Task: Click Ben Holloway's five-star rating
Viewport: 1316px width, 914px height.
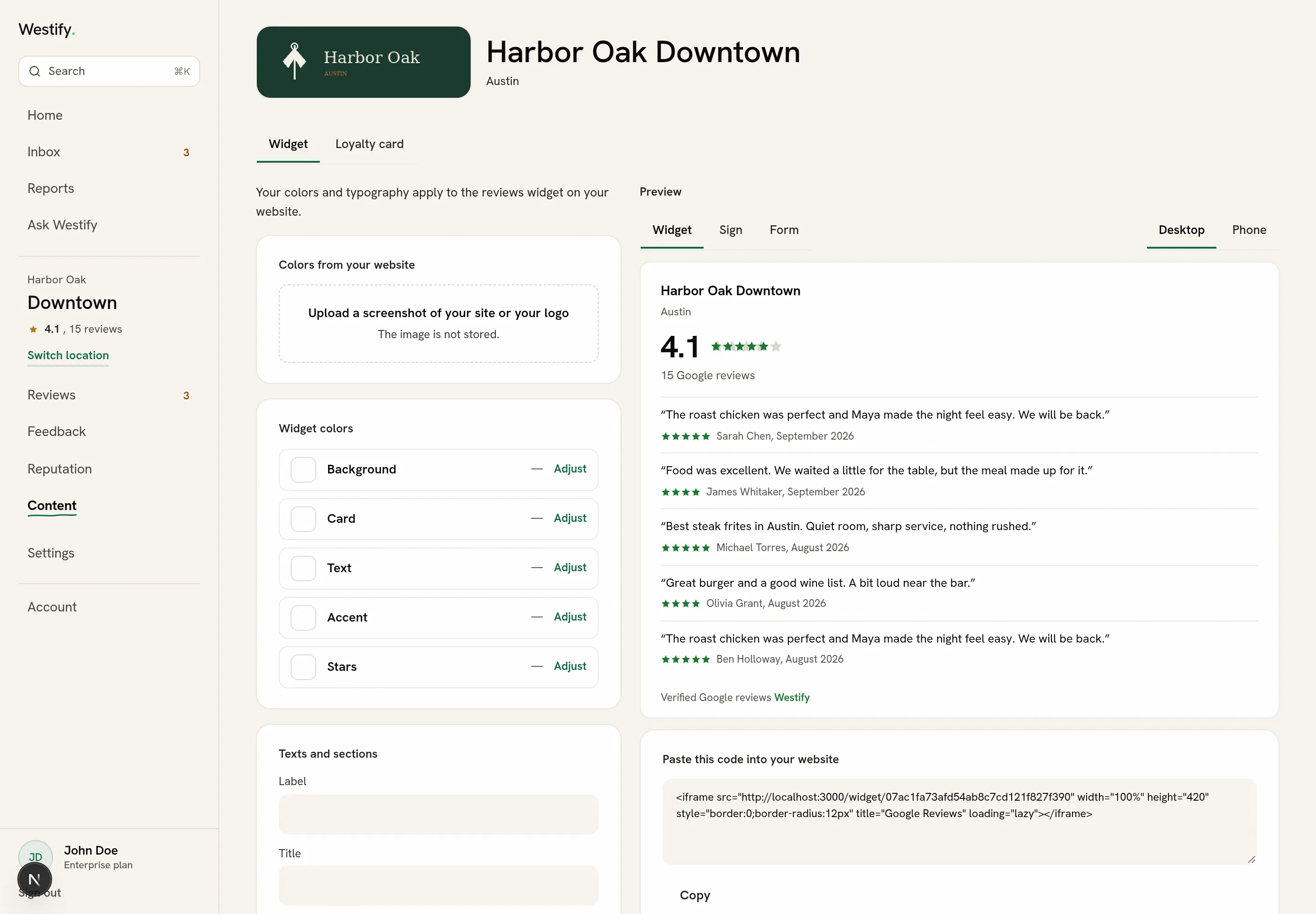Action: point(685,660)
